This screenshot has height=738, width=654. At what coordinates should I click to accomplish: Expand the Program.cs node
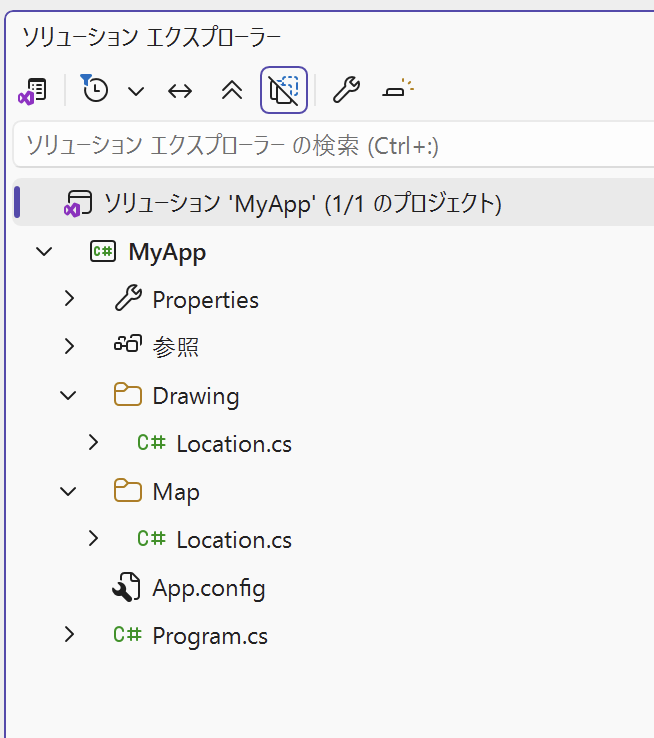[70, 634]
